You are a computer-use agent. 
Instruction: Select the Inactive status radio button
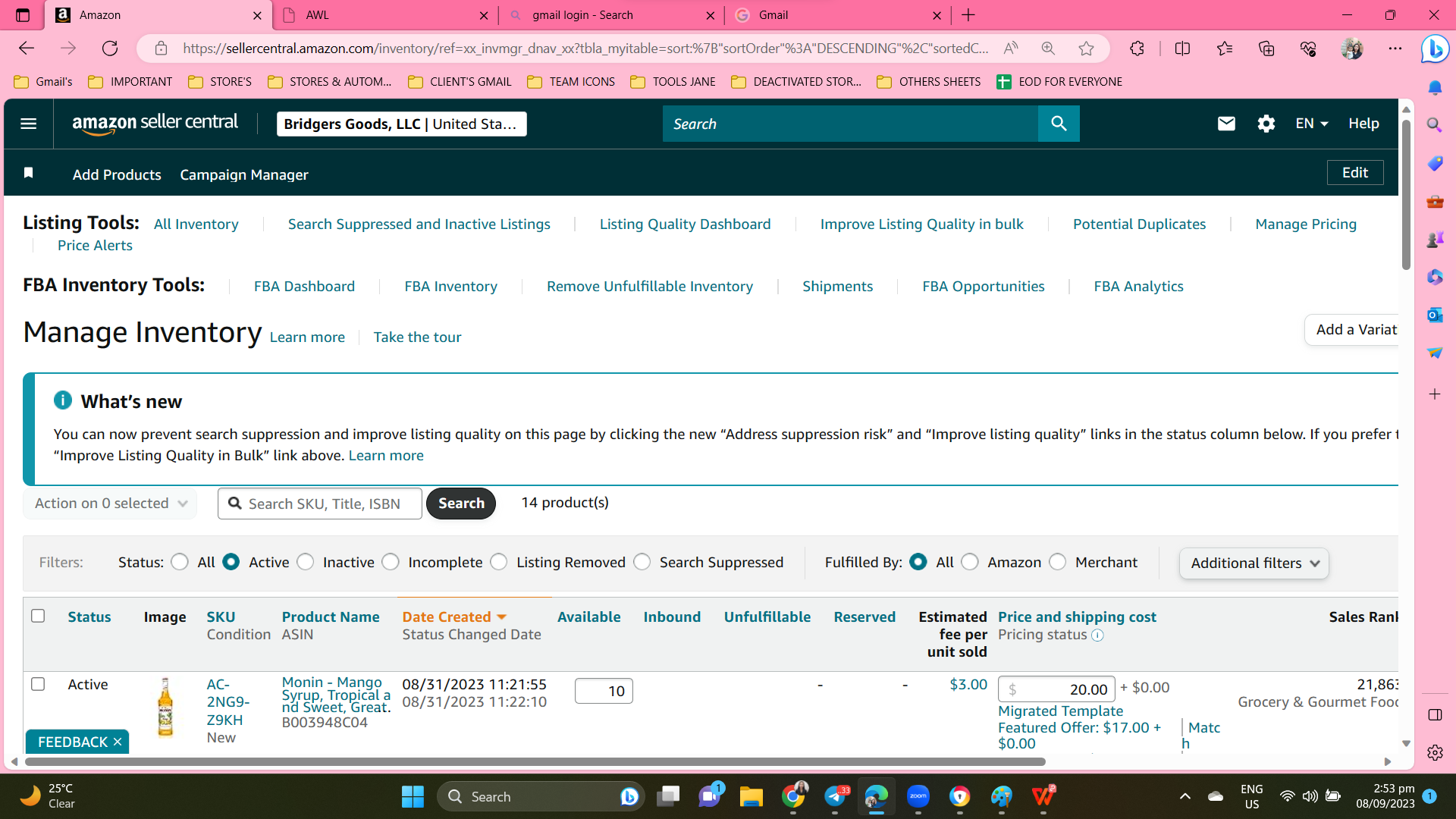[306, 562]
